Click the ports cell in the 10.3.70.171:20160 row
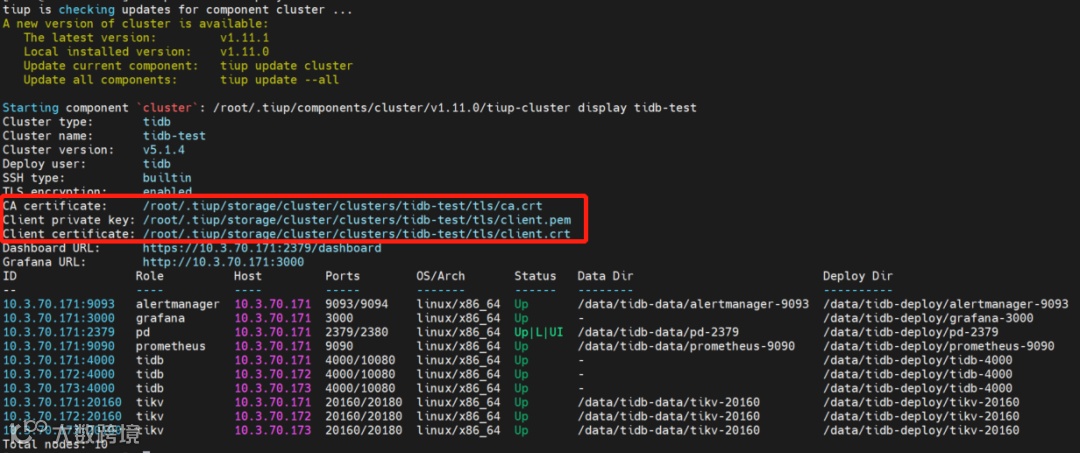The height and width of the screenshot is (453, 1080). [364, 402]
